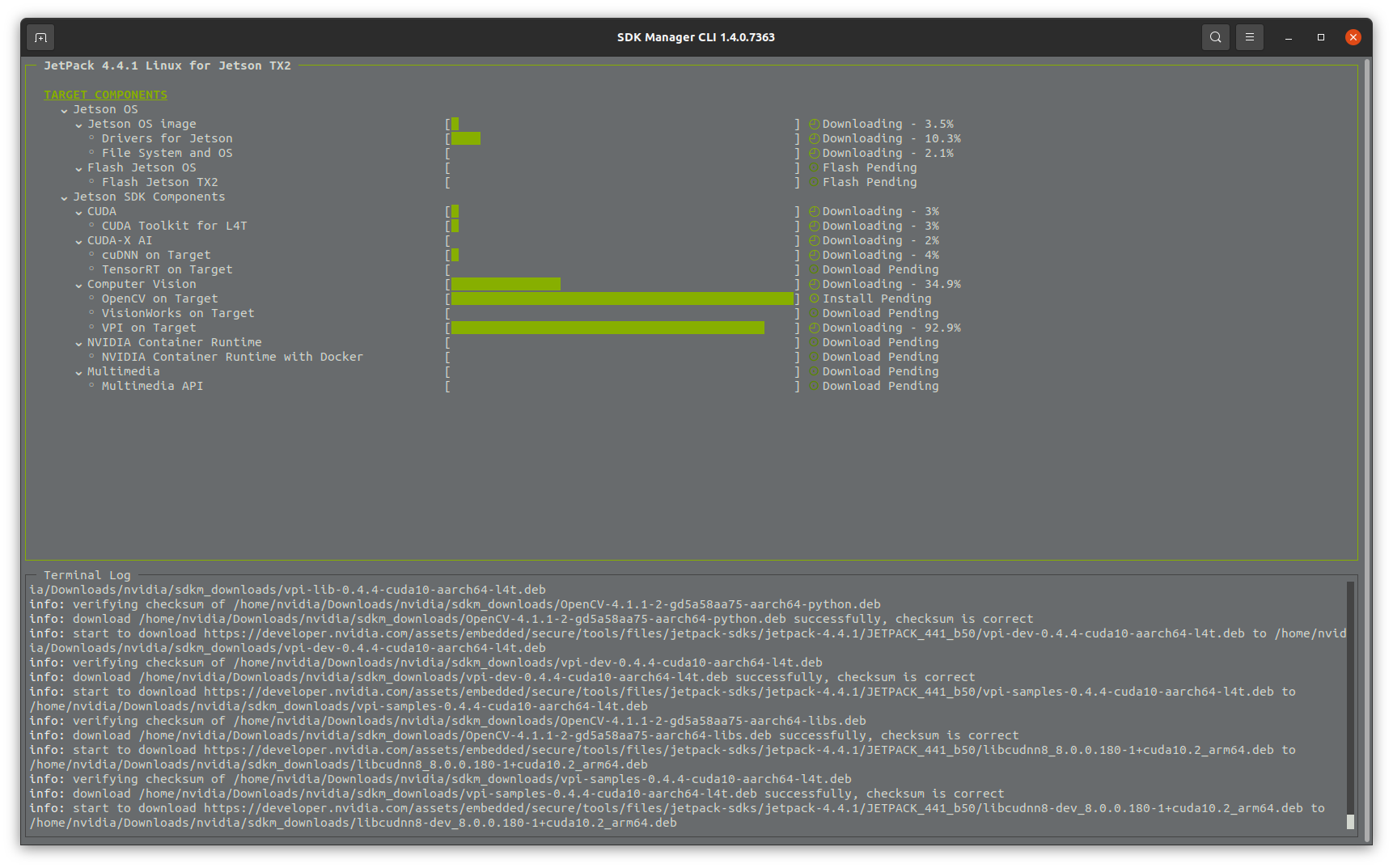Click the clock icon beside VPI on Target status
The width and height of the screenshot is (1393, 868).
coord(815,328)
